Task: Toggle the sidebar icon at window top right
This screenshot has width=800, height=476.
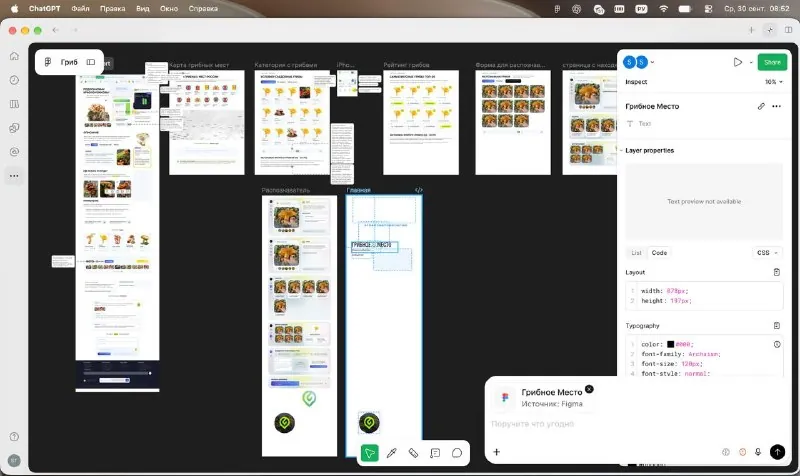Action: [x=788, y=30]
